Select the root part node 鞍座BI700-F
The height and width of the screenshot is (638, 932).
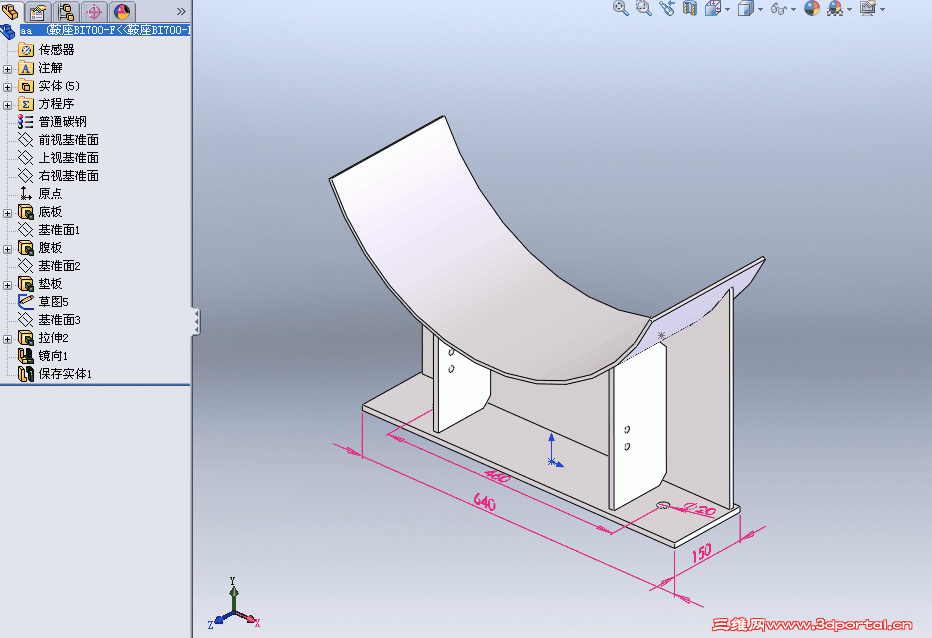(x=105, y=30)
